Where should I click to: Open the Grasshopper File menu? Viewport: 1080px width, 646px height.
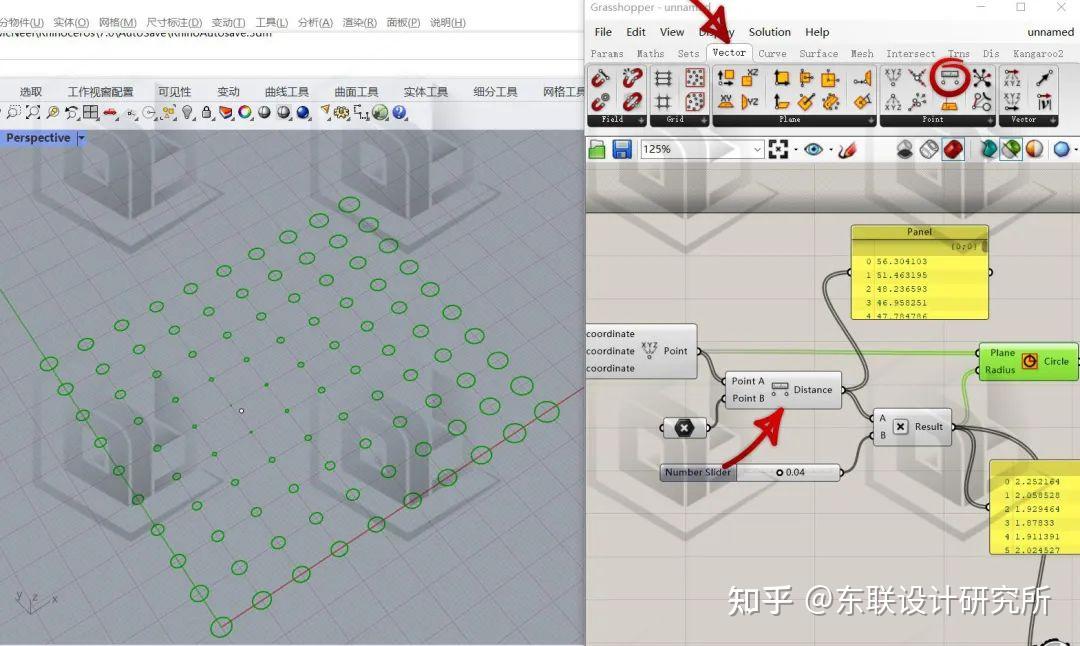603,32
